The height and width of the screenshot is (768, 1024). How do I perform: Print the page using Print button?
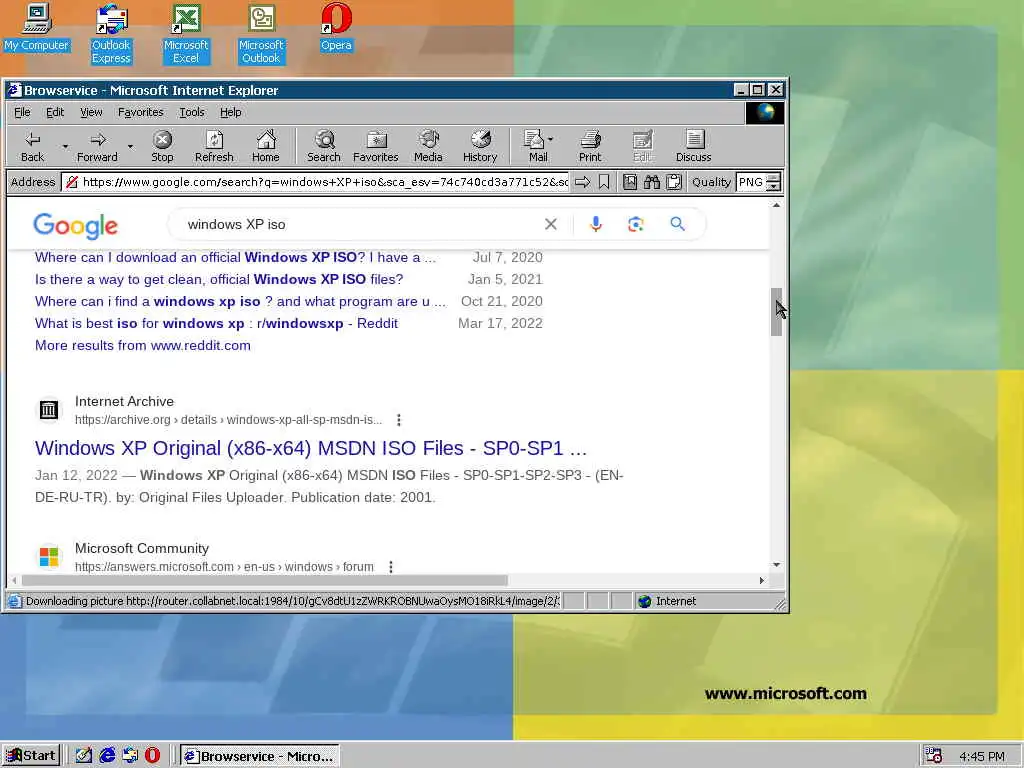coord(590,146)
